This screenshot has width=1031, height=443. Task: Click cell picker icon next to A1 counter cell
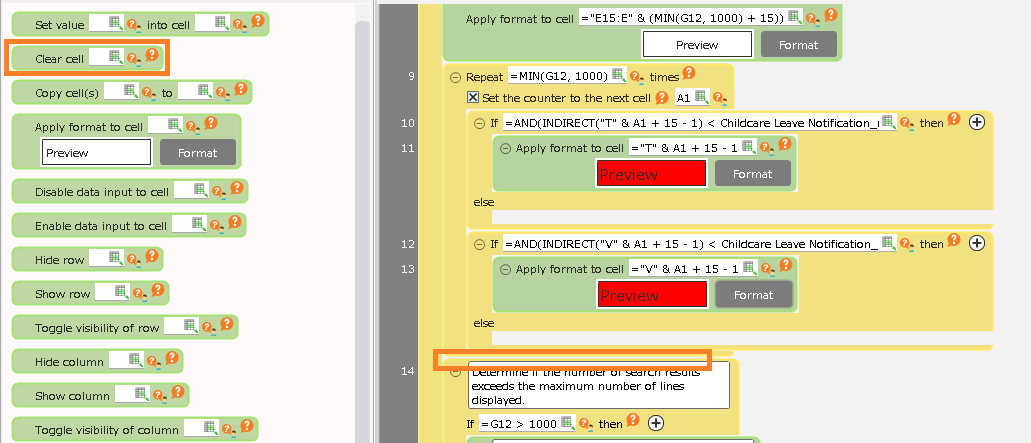tap(702, 97)
